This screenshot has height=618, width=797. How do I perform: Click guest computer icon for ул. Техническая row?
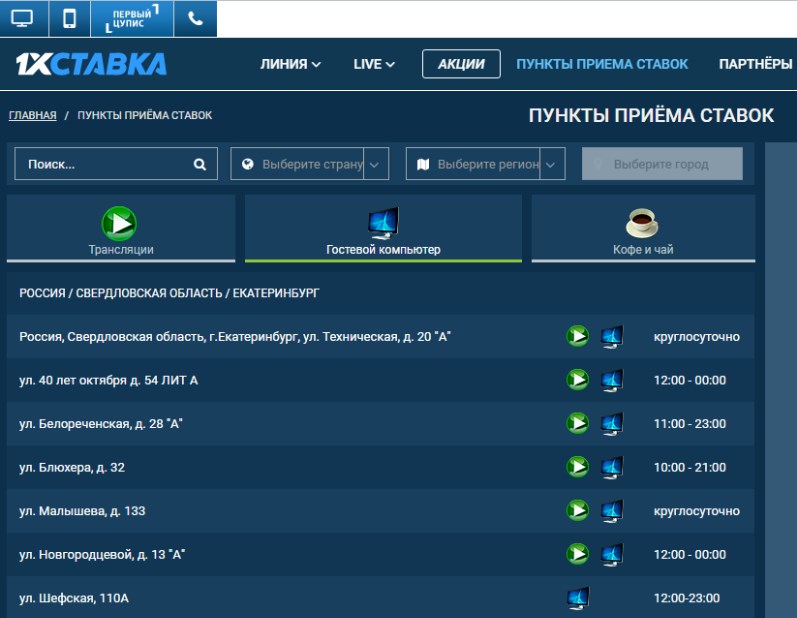point(612,336)
